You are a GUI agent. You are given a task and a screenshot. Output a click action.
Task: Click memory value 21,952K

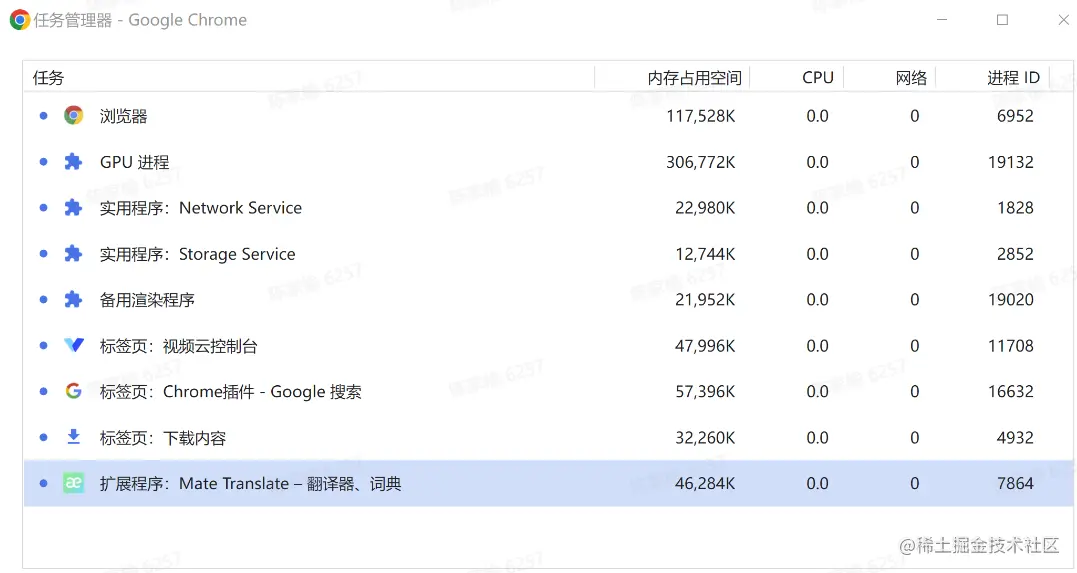pos(705,300)
